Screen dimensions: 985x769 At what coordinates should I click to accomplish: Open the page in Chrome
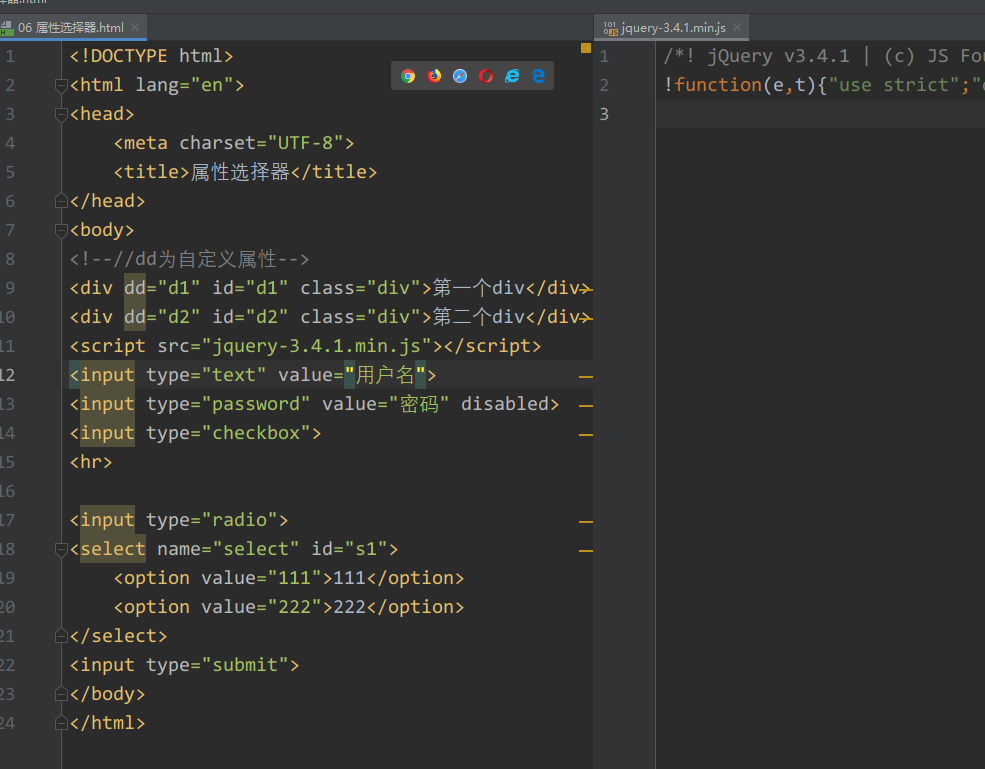408,75
